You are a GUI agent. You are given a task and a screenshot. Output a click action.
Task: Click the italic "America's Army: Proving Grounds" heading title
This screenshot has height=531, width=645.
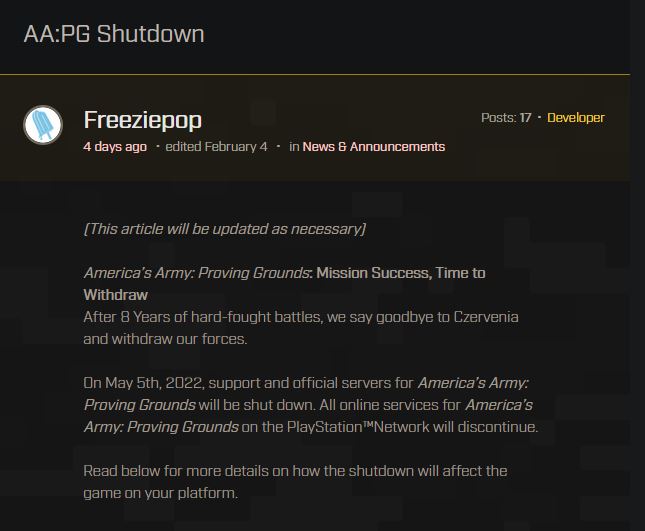tap(197, 273)
